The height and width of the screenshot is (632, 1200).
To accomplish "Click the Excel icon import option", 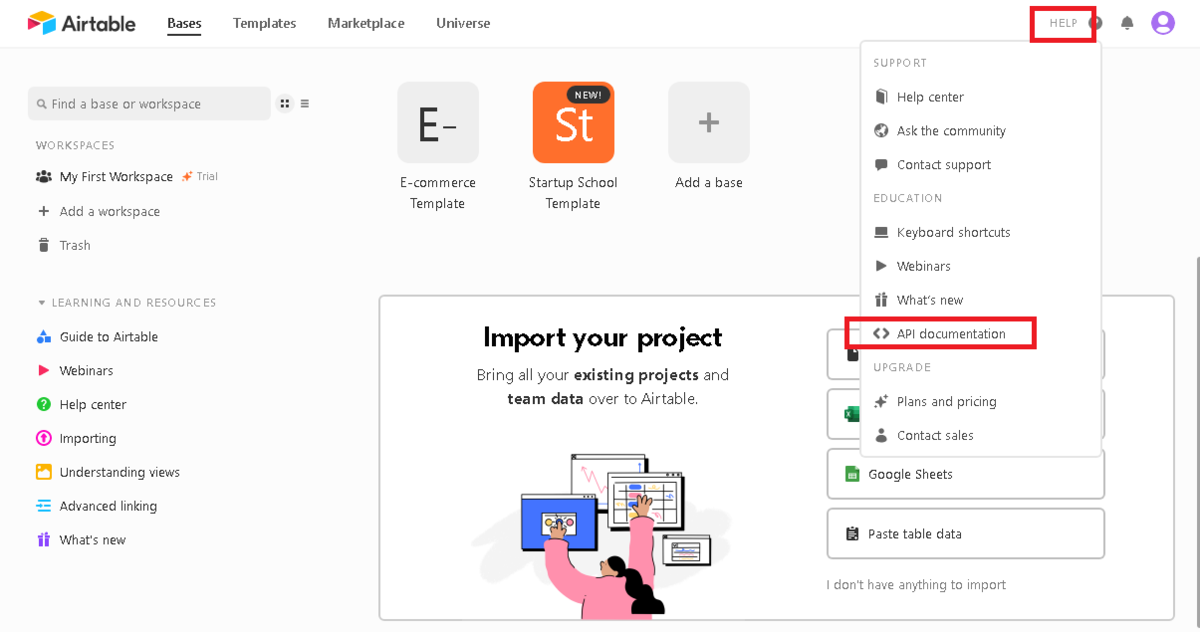I will pyautogui.click(x=852, y=414).
